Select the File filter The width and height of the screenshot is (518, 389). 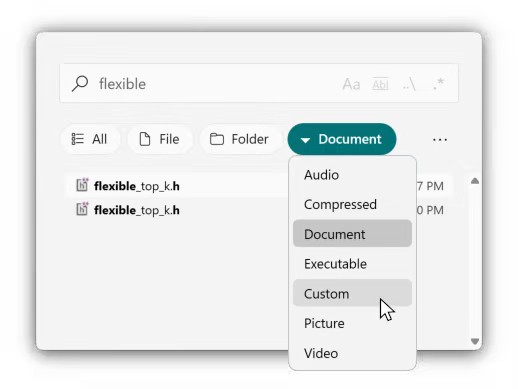pyautogui.click(x=159, y=139)
